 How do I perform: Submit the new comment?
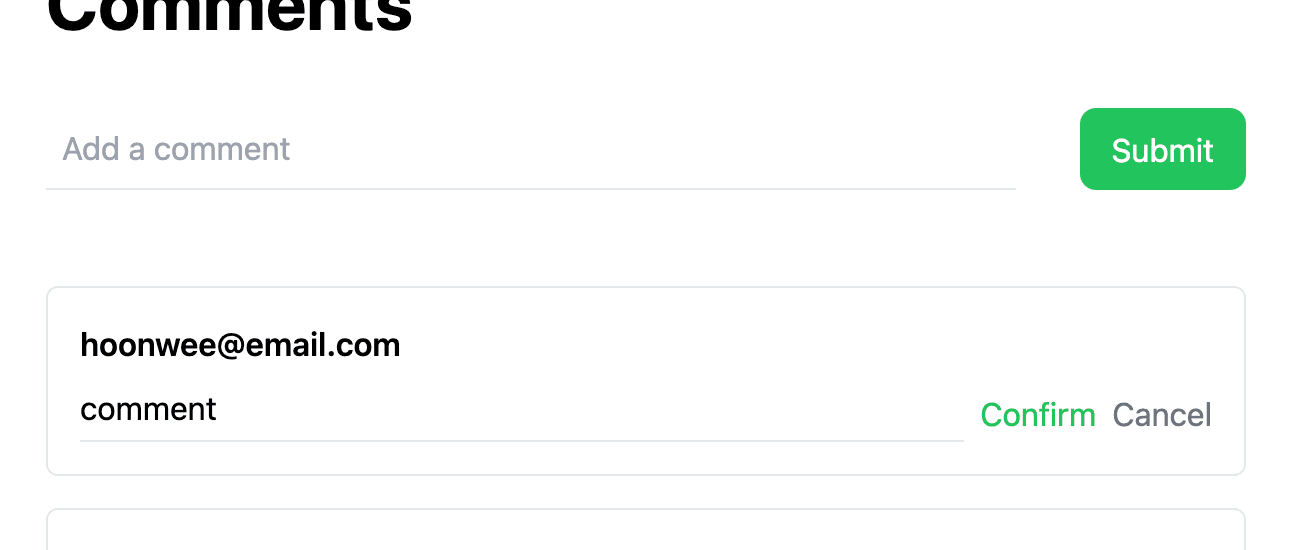[x=1162, y=149]
